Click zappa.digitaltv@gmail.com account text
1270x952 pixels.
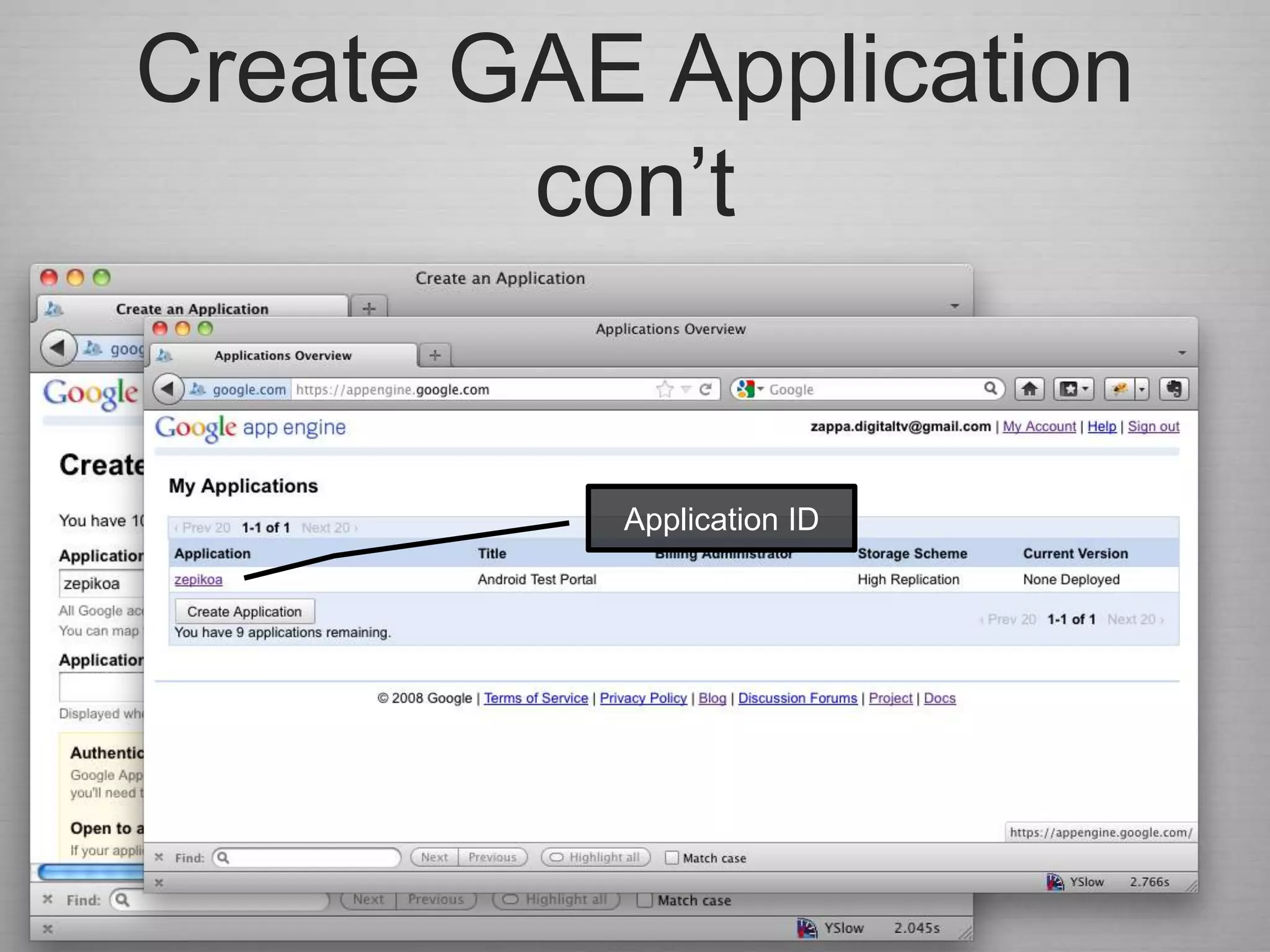pyautogui.click(x=900, y=426)
